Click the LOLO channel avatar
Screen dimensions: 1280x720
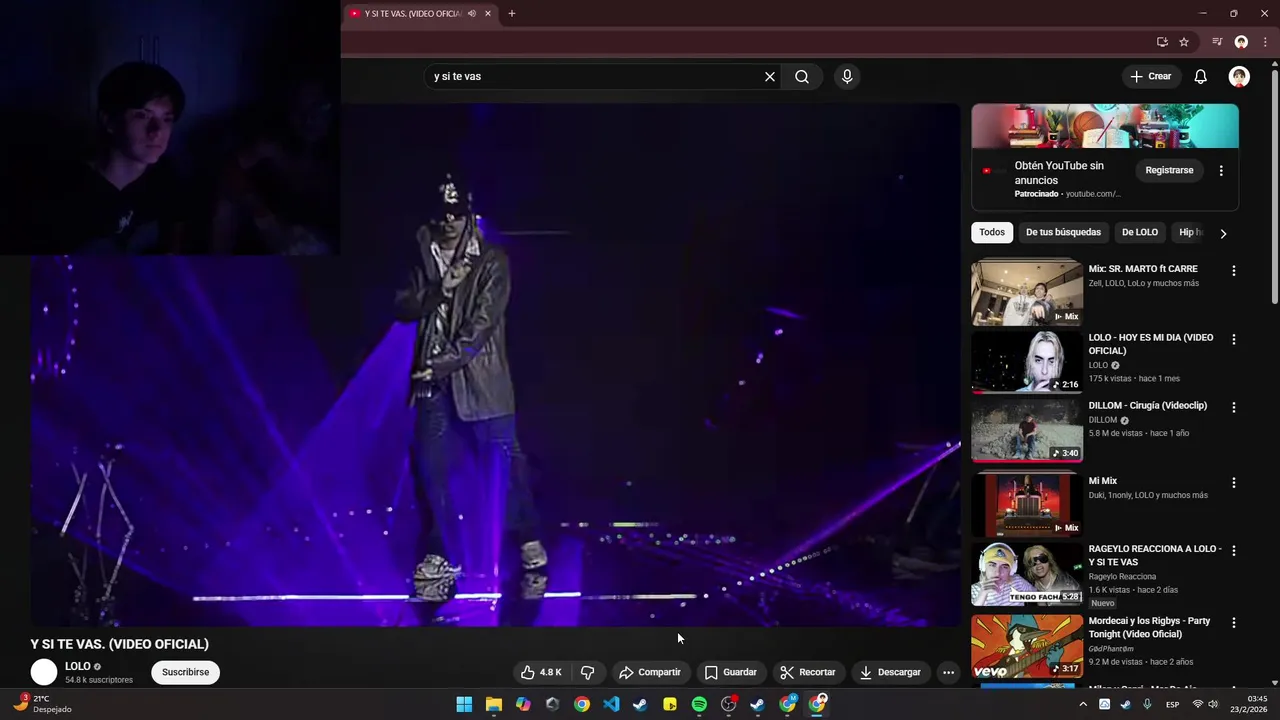coord(44,672)
